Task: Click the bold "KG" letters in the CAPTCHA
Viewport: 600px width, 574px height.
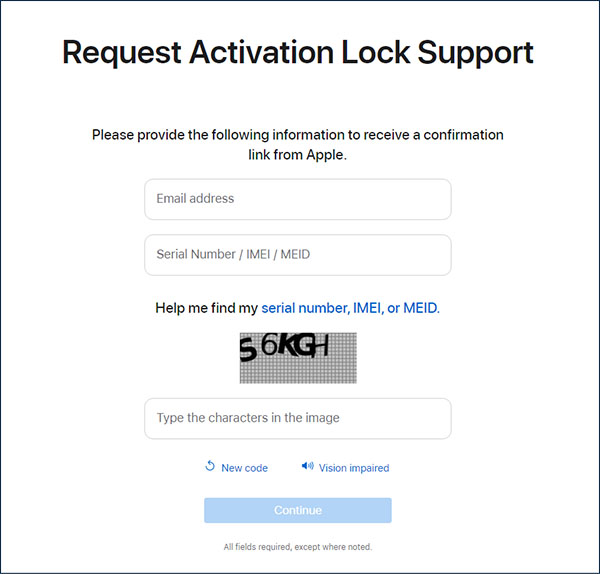Action: (x=294, y=345)
